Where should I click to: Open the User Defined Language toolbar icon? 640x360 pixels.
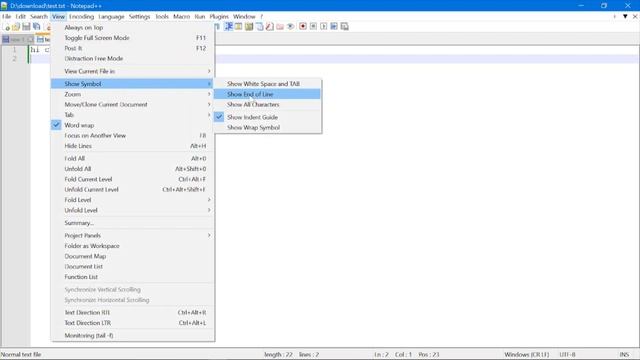point(238,27)
